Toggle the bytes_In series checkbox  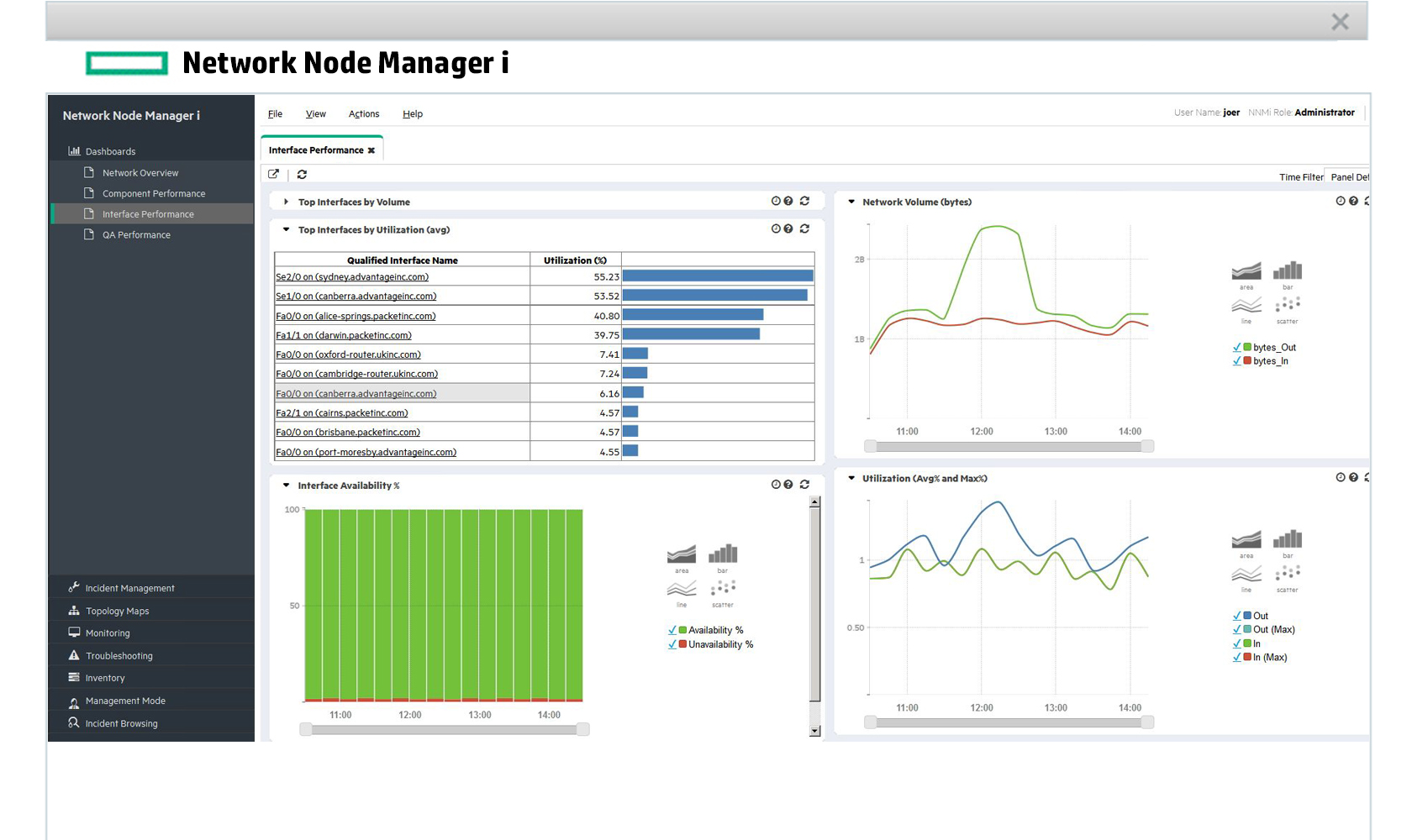tap(1237, 361)
